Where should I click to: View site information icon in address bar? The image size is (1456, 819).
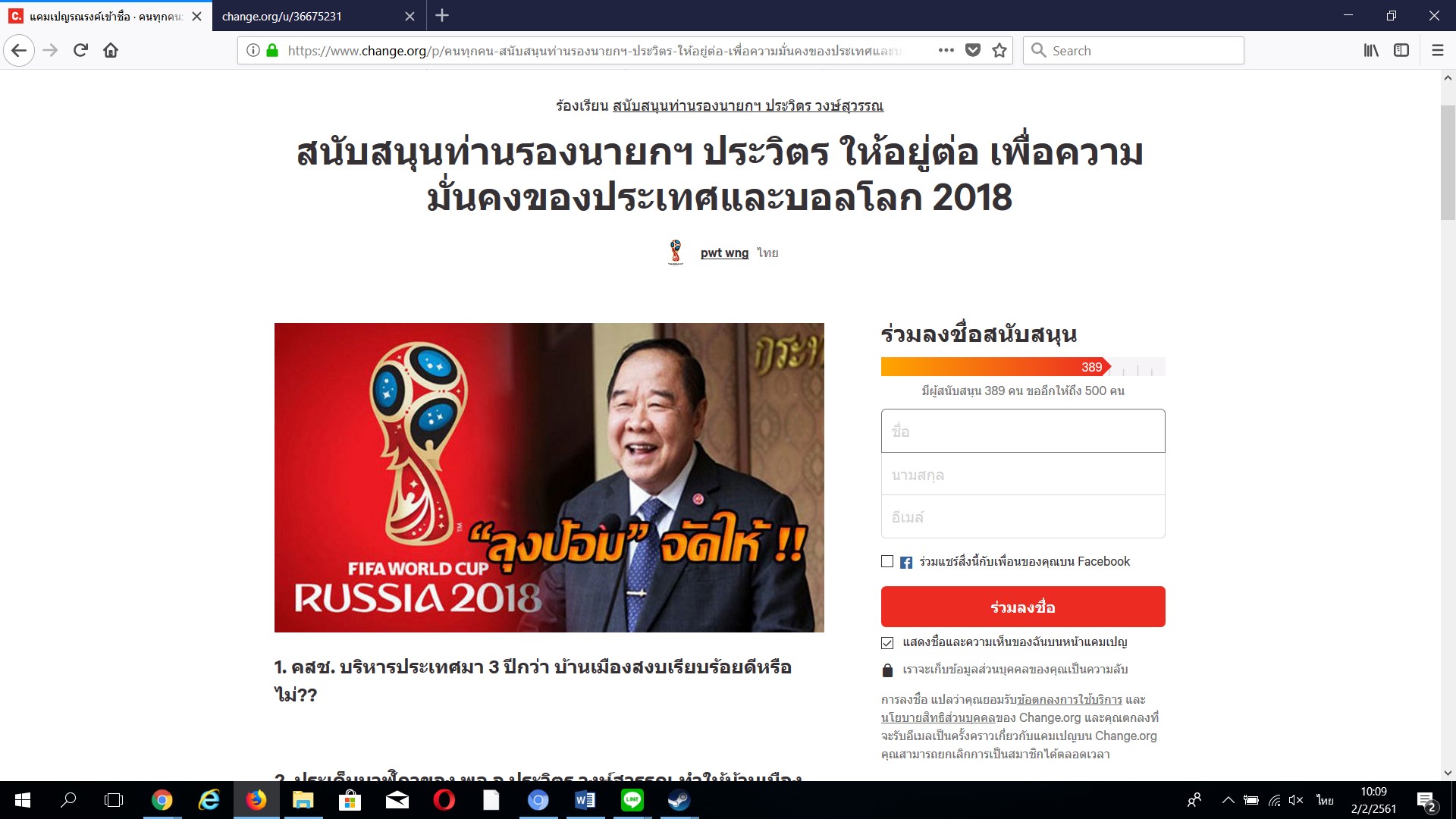pos(253,50)
